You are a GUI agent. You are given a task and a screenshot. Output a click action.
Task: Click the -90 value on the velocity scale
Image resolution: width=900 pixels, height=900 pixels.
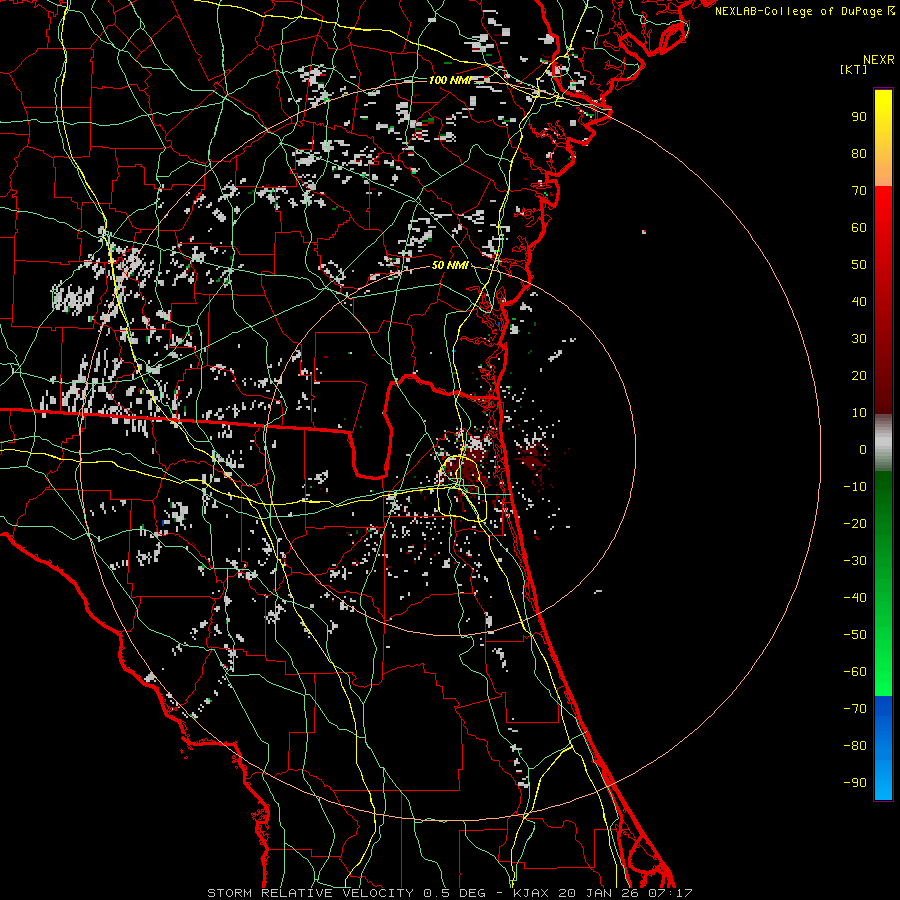tap(857, 782)
